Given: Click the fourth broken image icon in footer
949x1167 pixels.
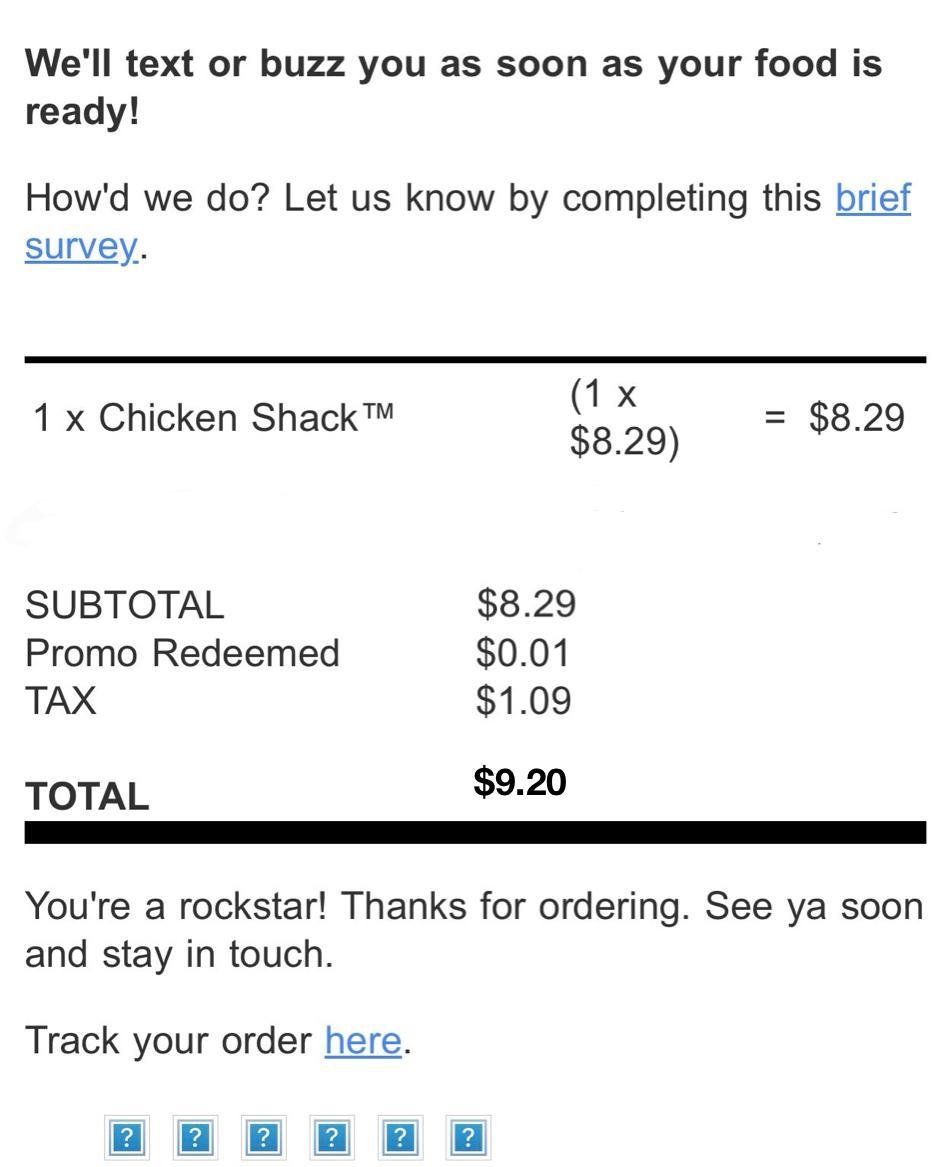Looking at the screenshot, I should 332,1138.
